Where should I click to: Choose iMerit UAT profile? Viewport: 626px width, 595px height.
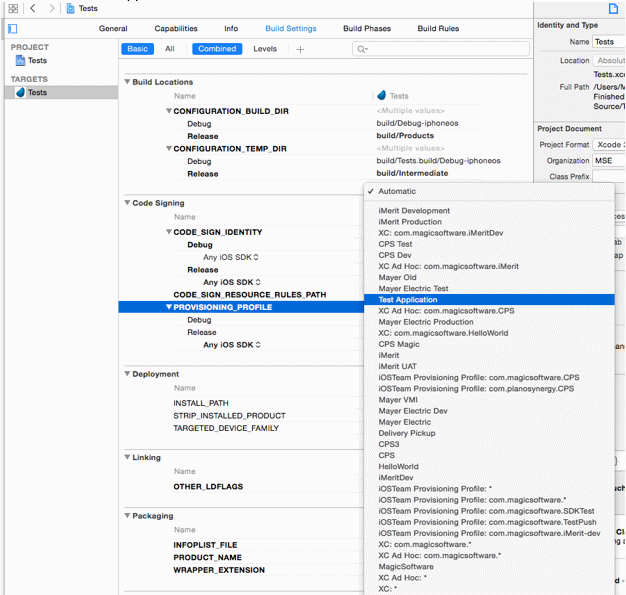[489, 366]
